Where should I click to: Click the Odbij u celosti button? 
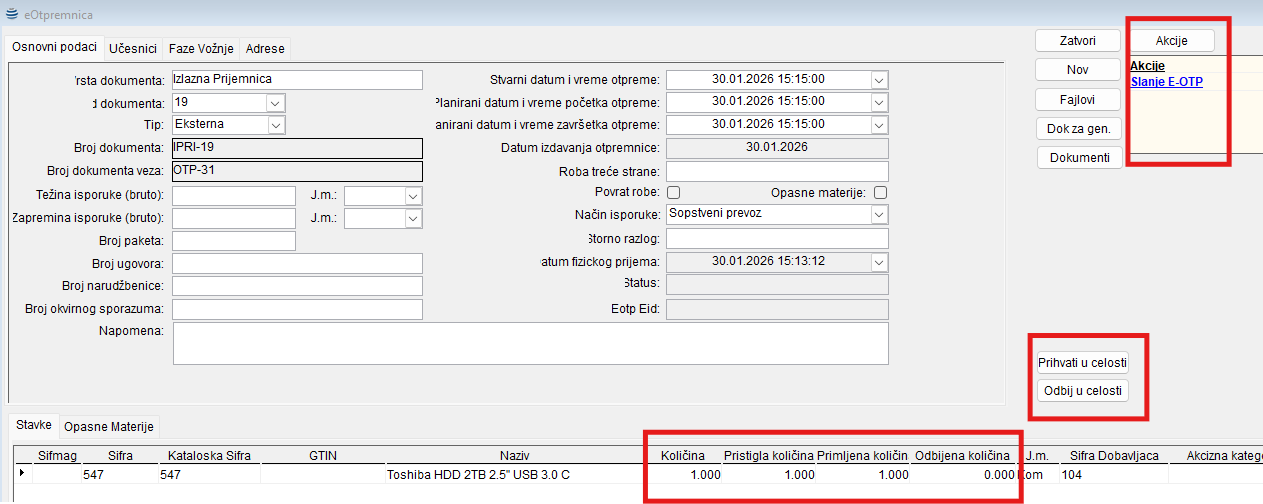1084,390
